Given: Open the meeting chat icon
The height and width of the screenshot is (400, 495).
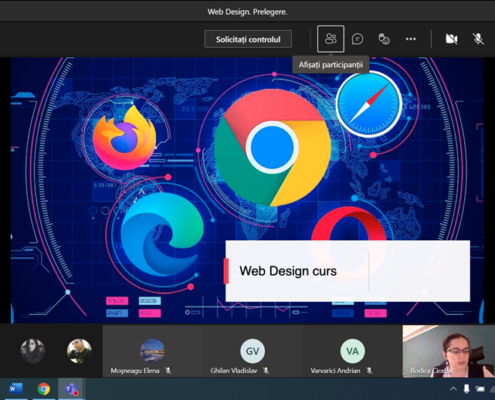Looking at the screenshot, I should (x=357, y=39).
